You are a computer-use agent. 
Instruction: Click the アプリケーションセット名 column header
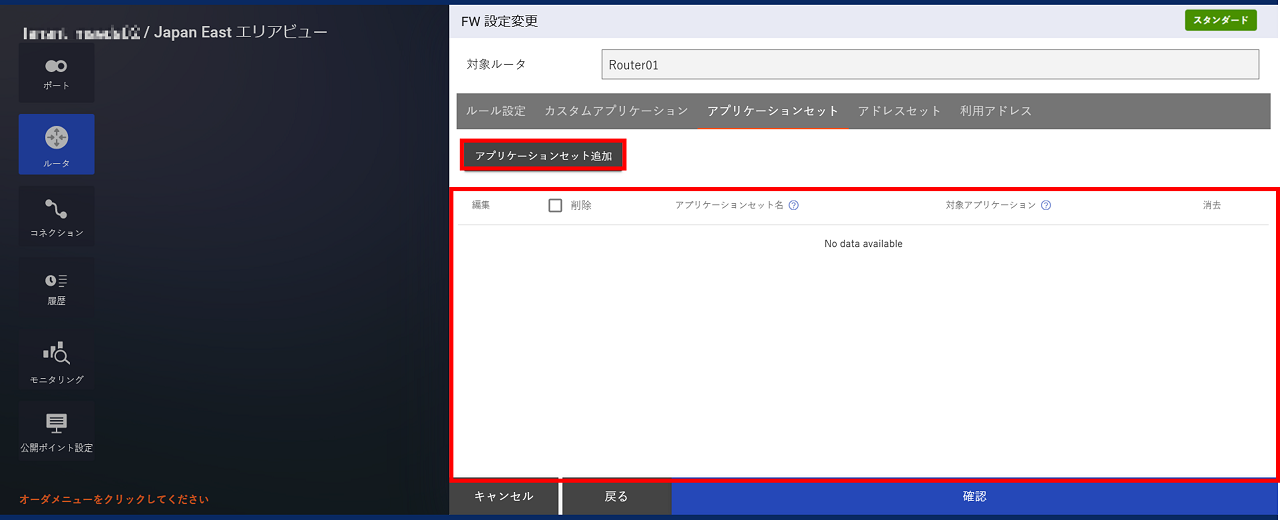coord(730,205)
